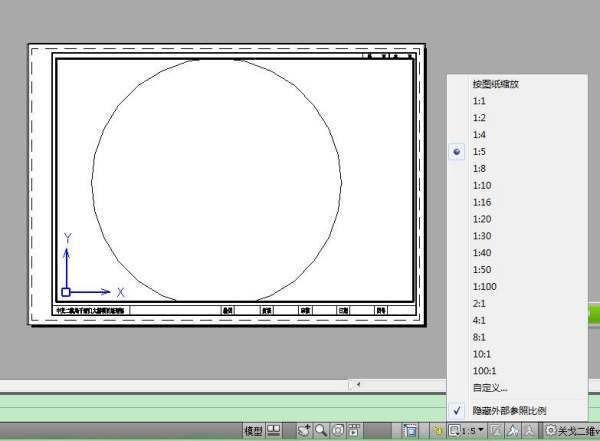600x441 pixels.
Task: Choose enlargement scale 10:1
Action: (x=517, y=354)
